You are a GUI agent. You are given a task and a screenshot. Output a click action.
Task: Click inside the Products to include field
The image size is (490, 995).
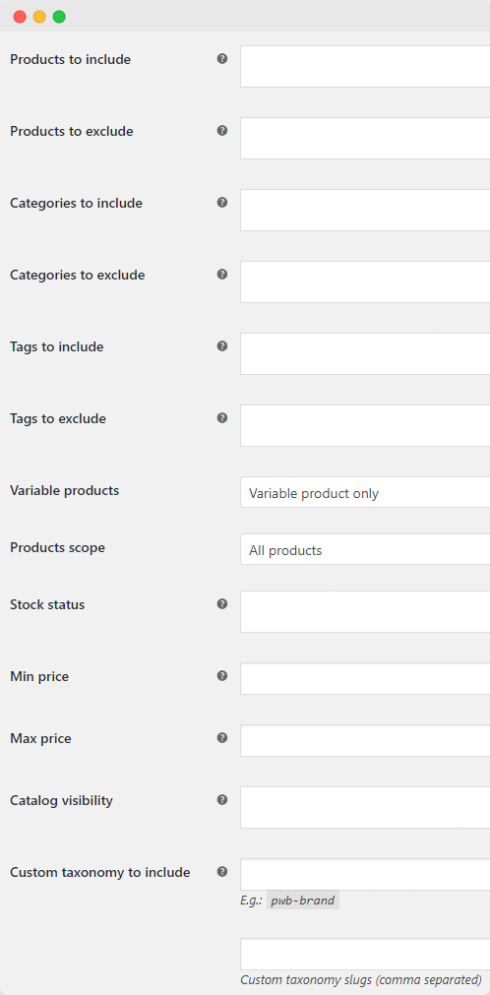(365, 66)
